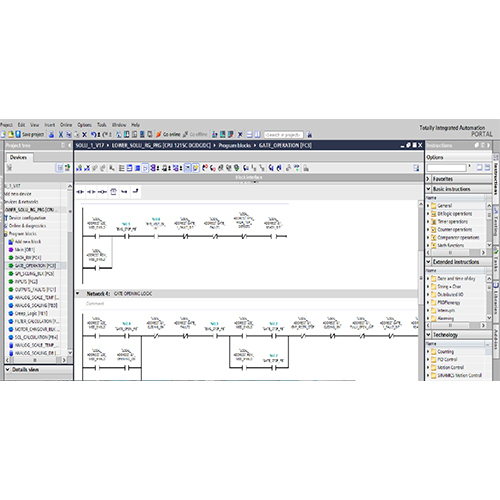
Task: Select the Devices tab
Action: point(18,157)
